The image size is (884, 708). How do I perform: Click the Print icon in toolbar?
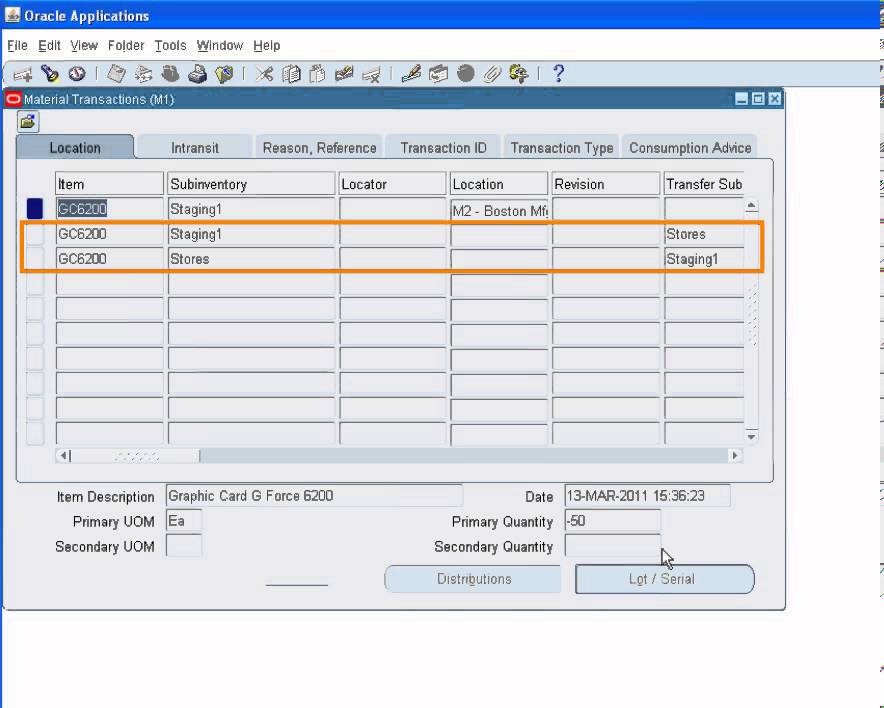click(x=197, y=74)
